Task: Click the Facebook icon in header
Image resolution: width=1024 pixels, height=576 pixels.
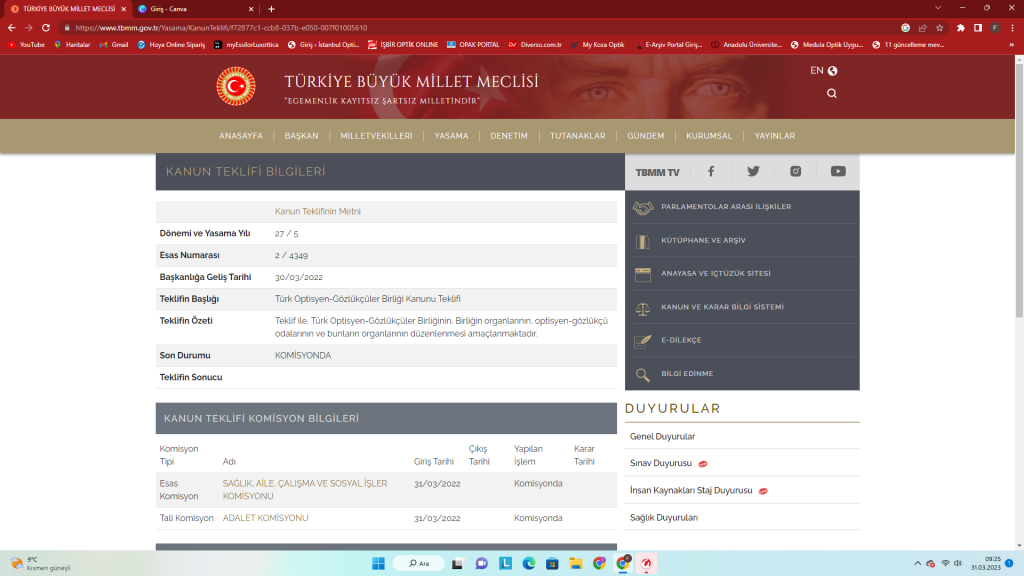Action: [711, 171]
